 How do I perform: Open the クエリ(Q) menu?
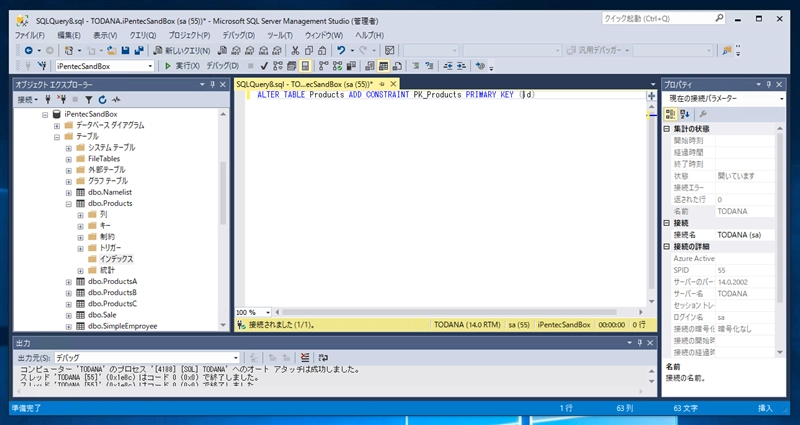click(x=143, y=36)
